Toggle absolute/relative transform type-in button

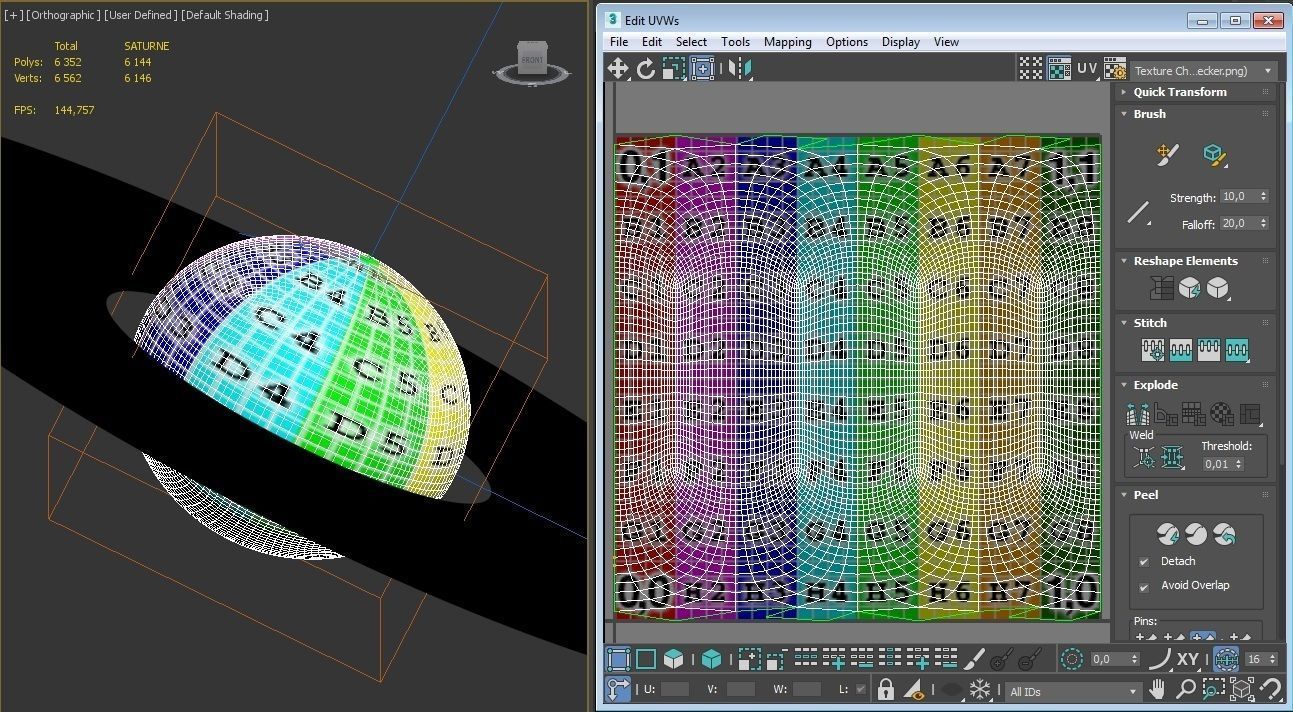(618, 689)
